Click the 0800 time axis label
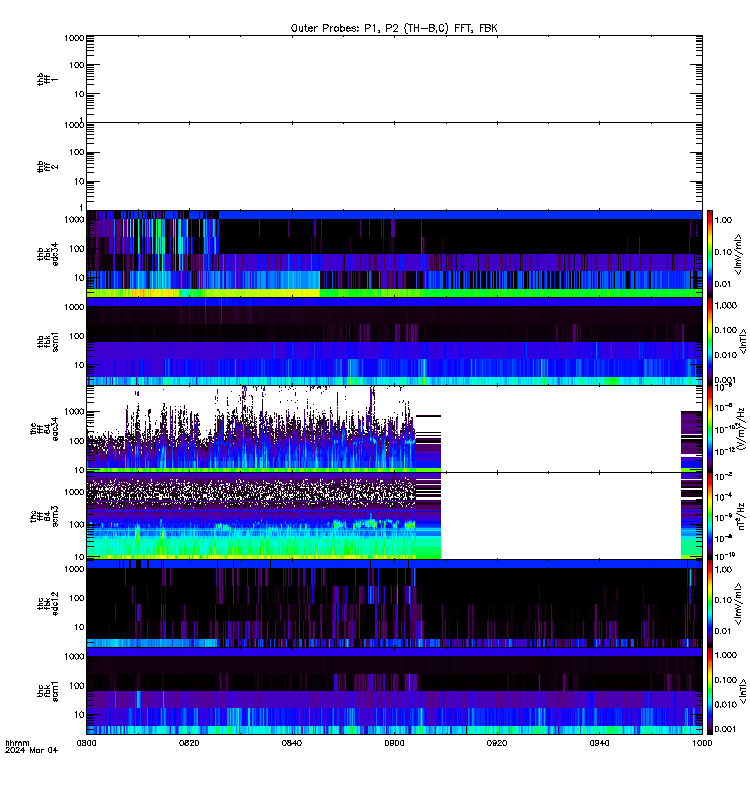 tap(87, 743)
